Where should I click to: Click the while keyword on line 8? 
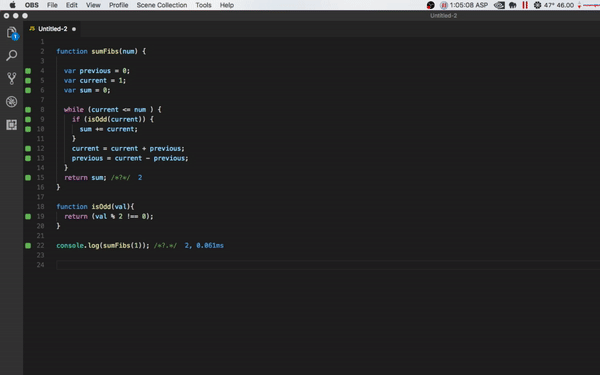[x=73, y=110]
